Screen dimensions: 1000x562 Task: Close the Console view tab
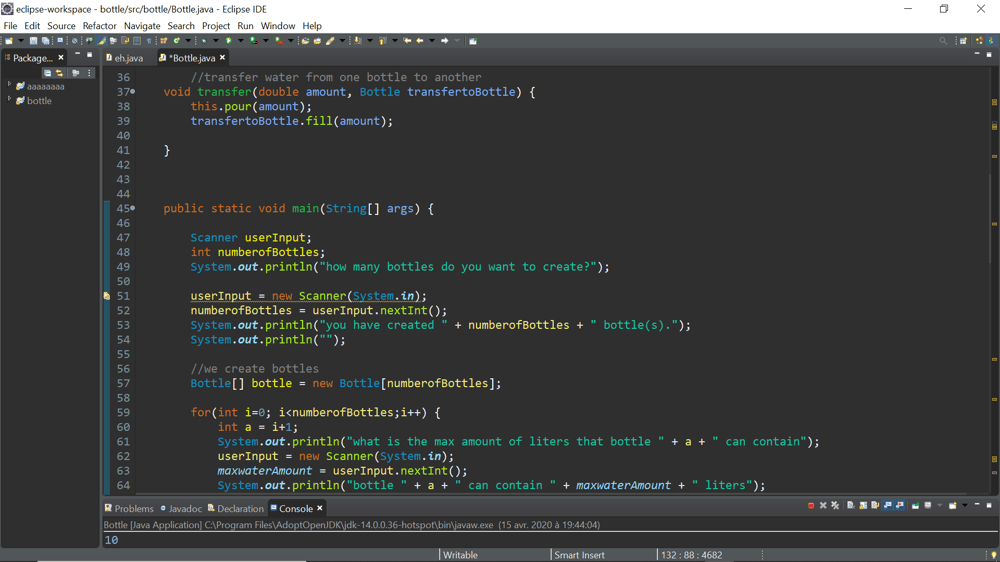coord(320,508)
